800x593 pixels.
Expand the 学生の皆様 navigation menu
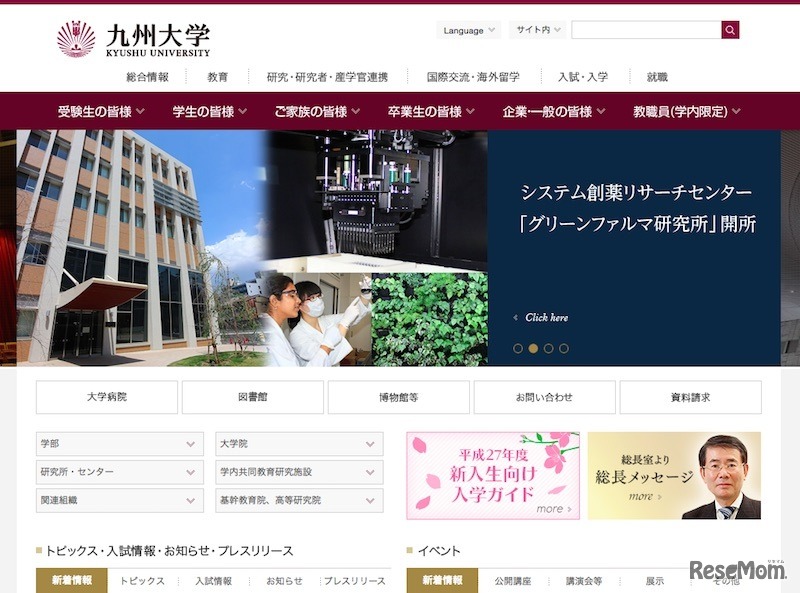(x=203, y=111)
